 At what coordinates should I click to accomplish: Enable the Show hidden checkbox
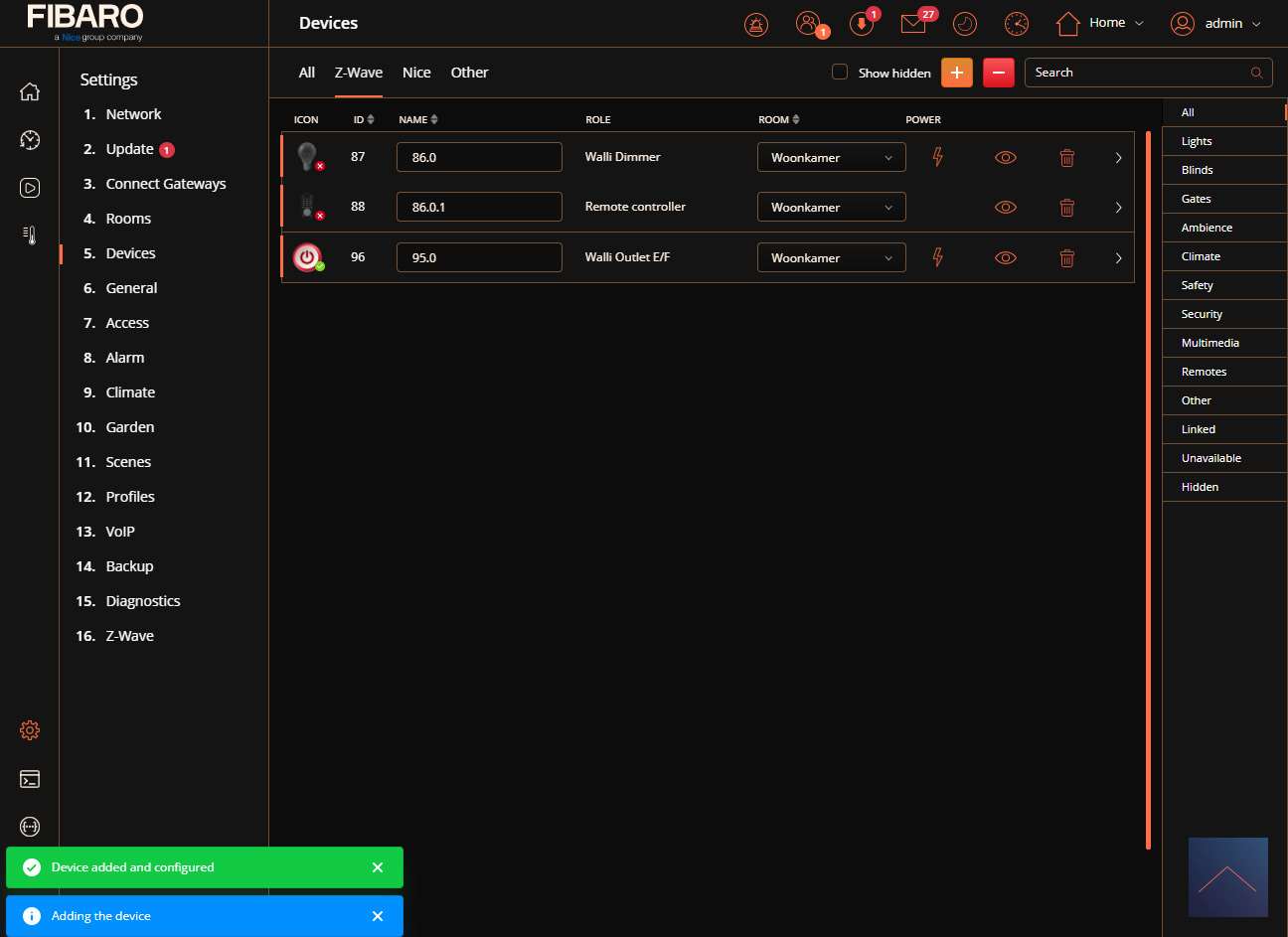(840, 72)
